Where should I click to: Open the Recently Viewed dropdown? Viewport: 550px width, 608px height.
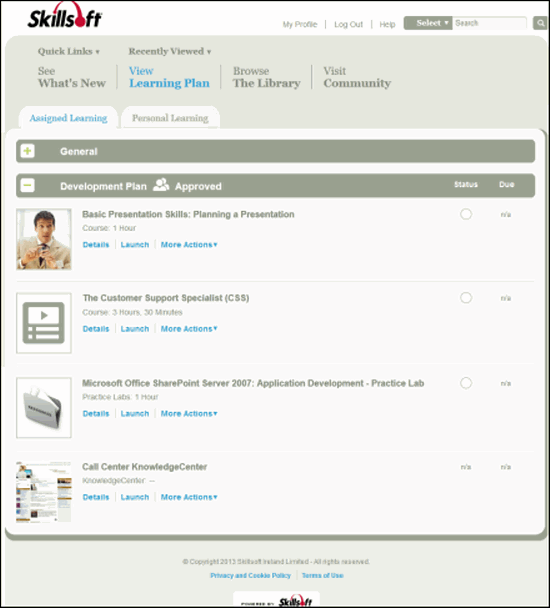coord(169,51)
